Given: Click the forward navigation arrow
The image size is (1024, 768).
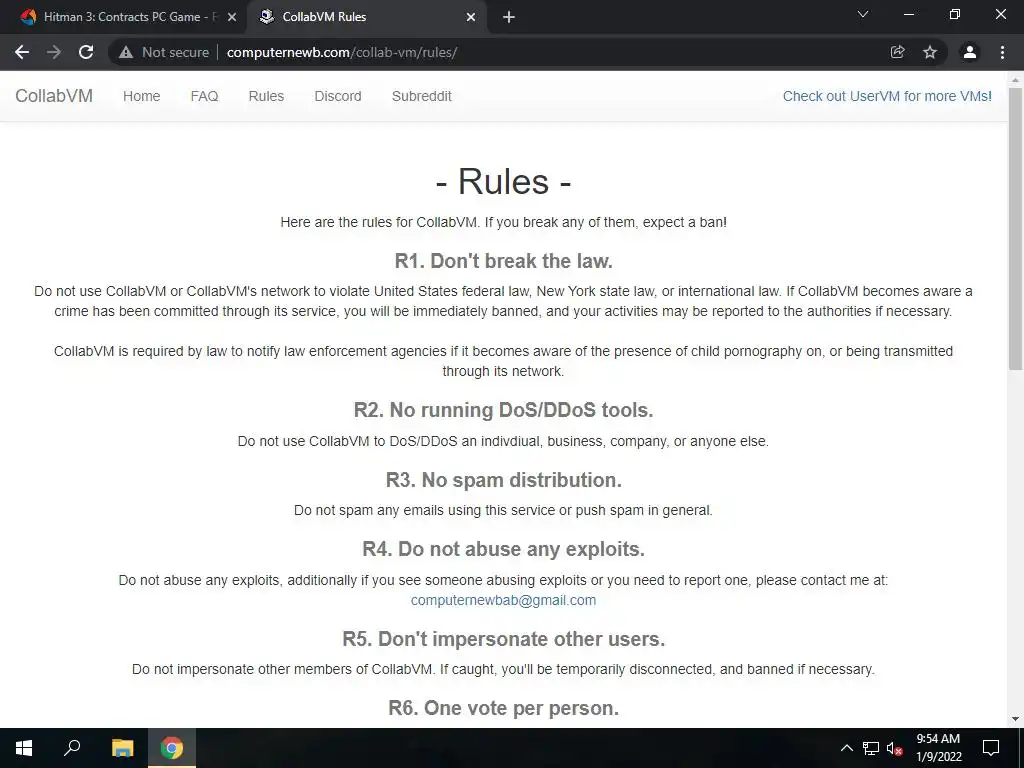Looking at the screenshot, I should 54,52.
